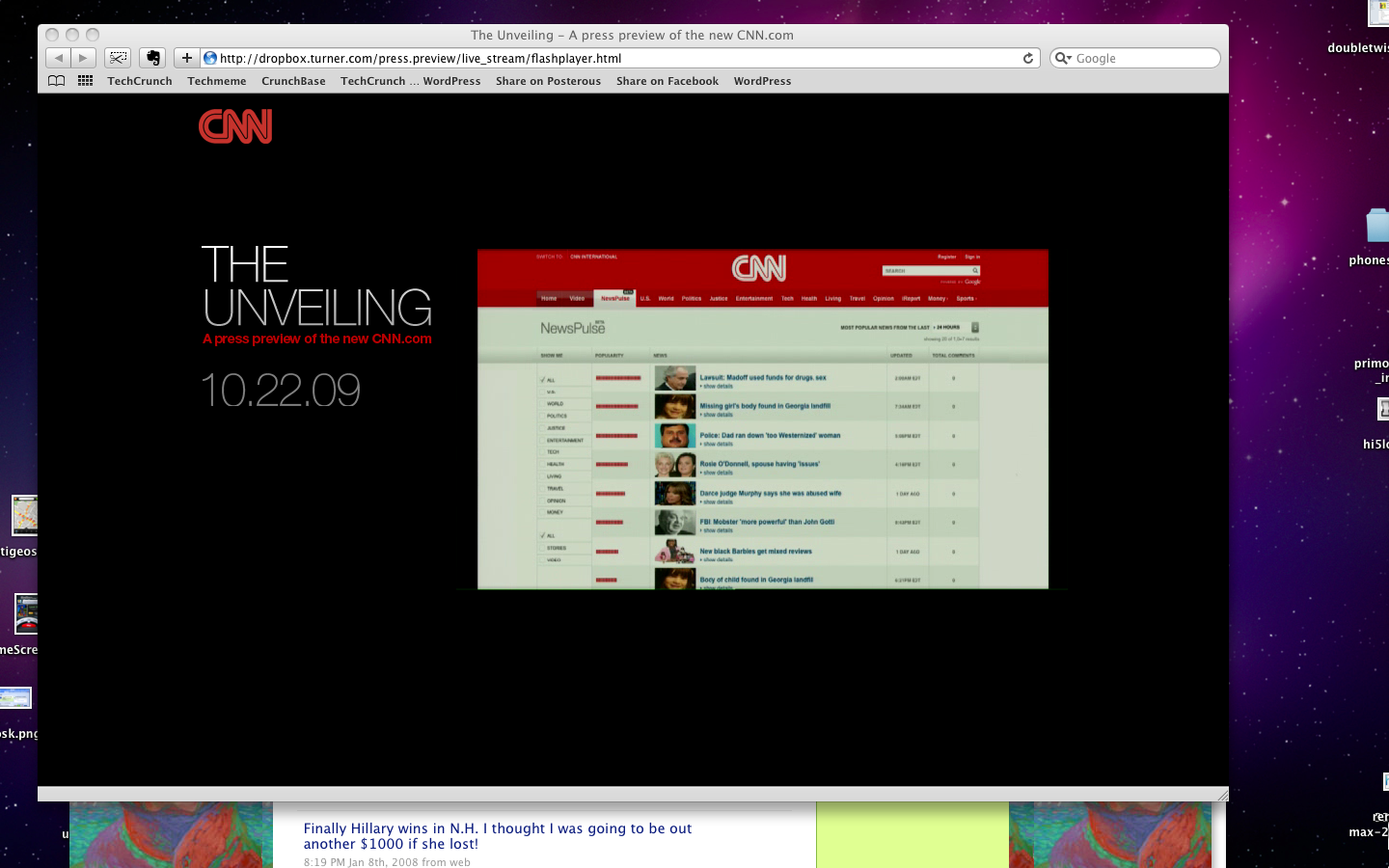This screenshot has width=1389, height=868.
Task: Expand show details under 'too Westernized' woman story
Action: point(717,444)
